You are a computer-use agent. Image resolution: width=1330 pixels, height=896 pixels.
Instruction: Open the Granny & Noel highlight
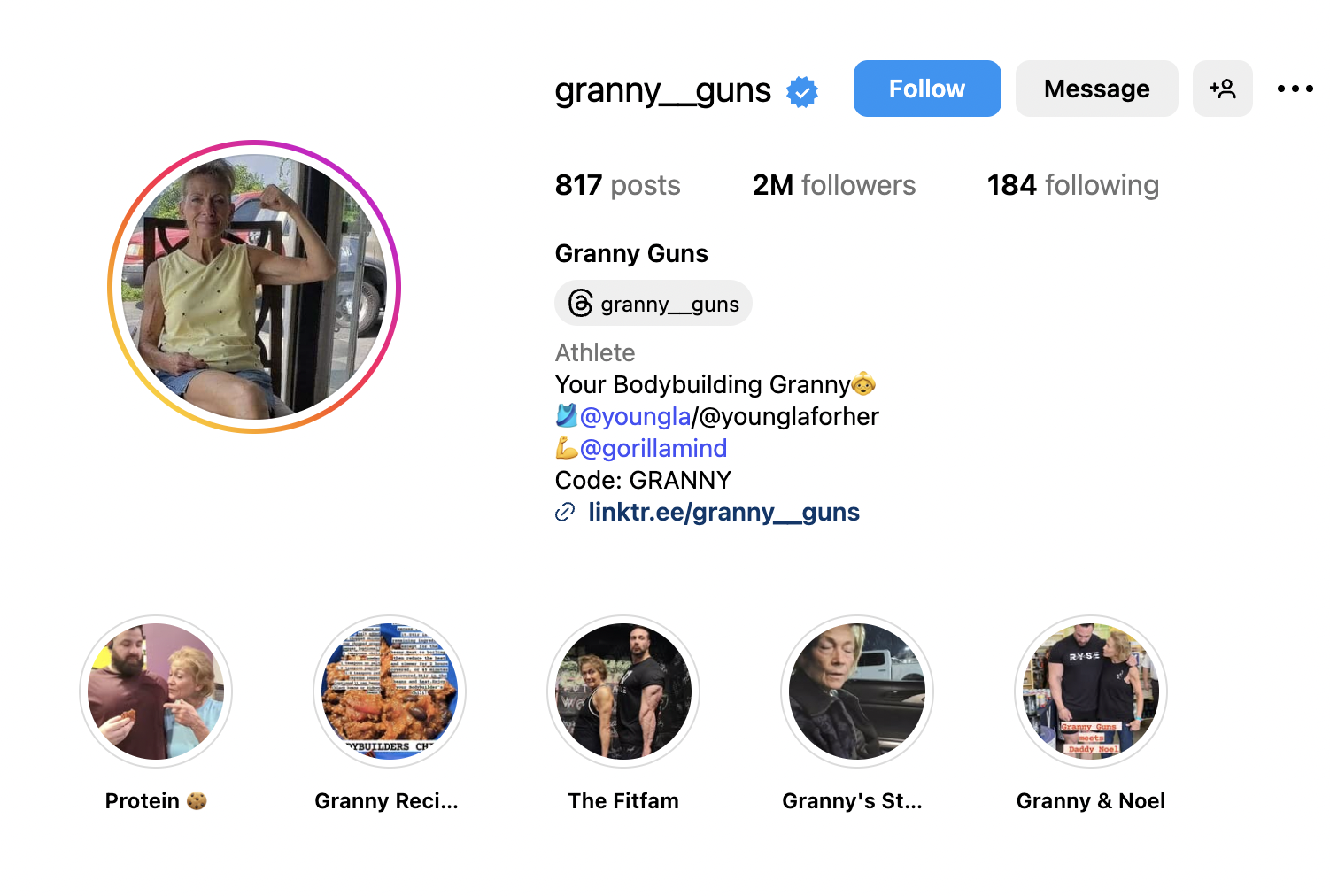coord(1091,691)
